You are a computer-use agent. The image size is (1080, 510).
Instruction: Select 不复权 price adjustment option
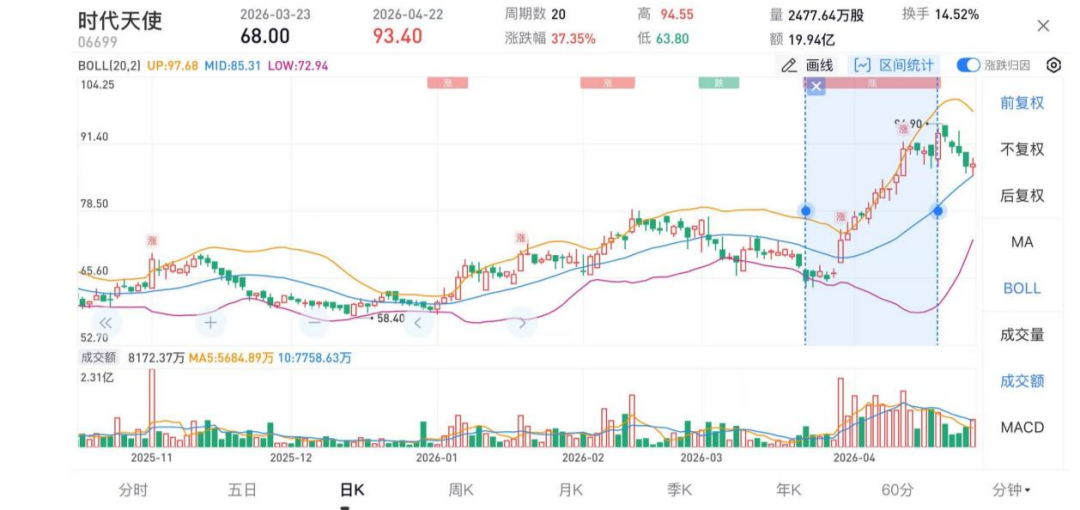(1022, 150)
